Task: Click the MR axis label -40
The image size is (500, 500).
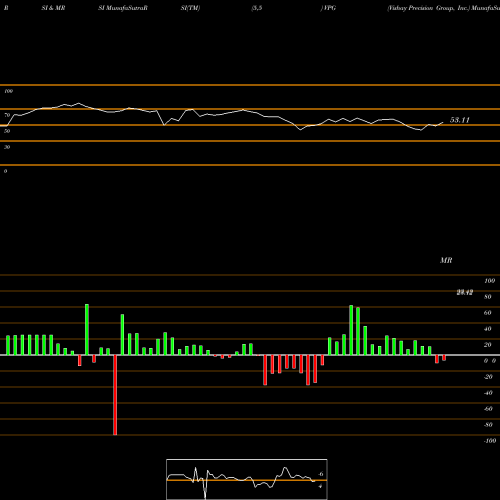Action: click(x=488, y=393)
